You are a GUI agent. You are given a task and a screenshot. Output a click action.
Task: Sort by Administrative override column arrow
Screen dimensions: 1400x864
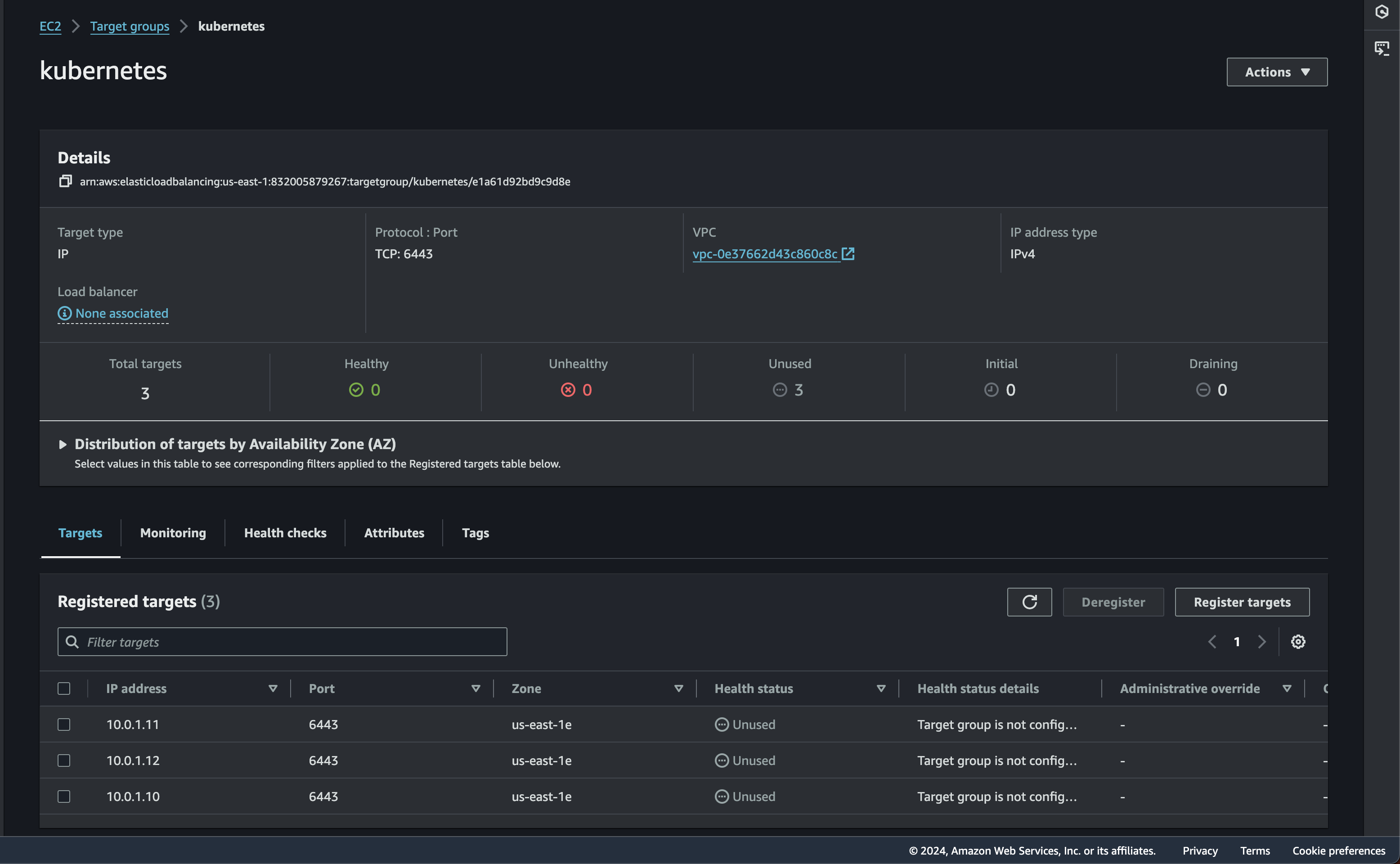pyautogui.click(x=1287, y=688)
